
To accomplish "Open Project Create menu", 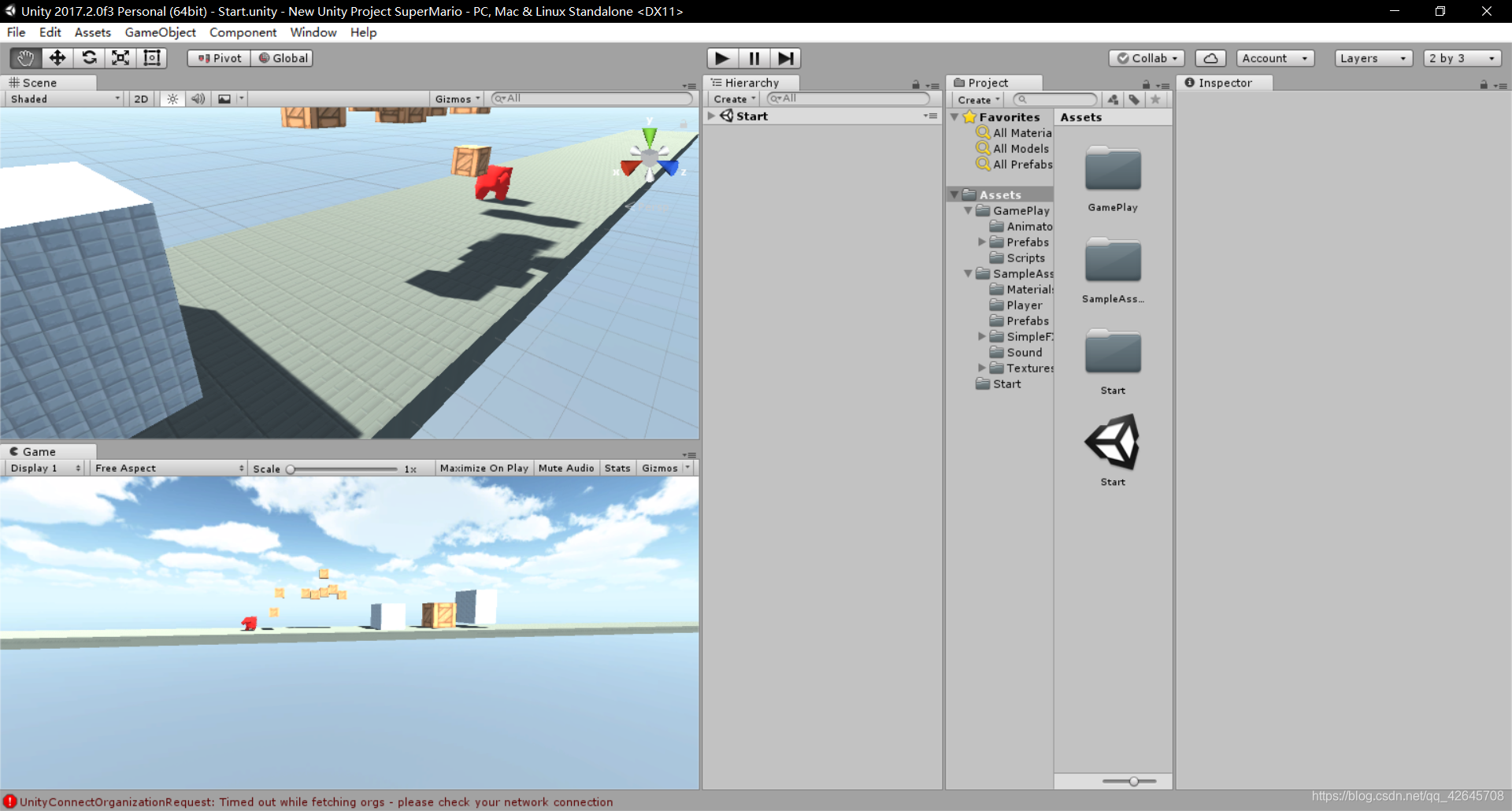I will [x=978, y=100].
